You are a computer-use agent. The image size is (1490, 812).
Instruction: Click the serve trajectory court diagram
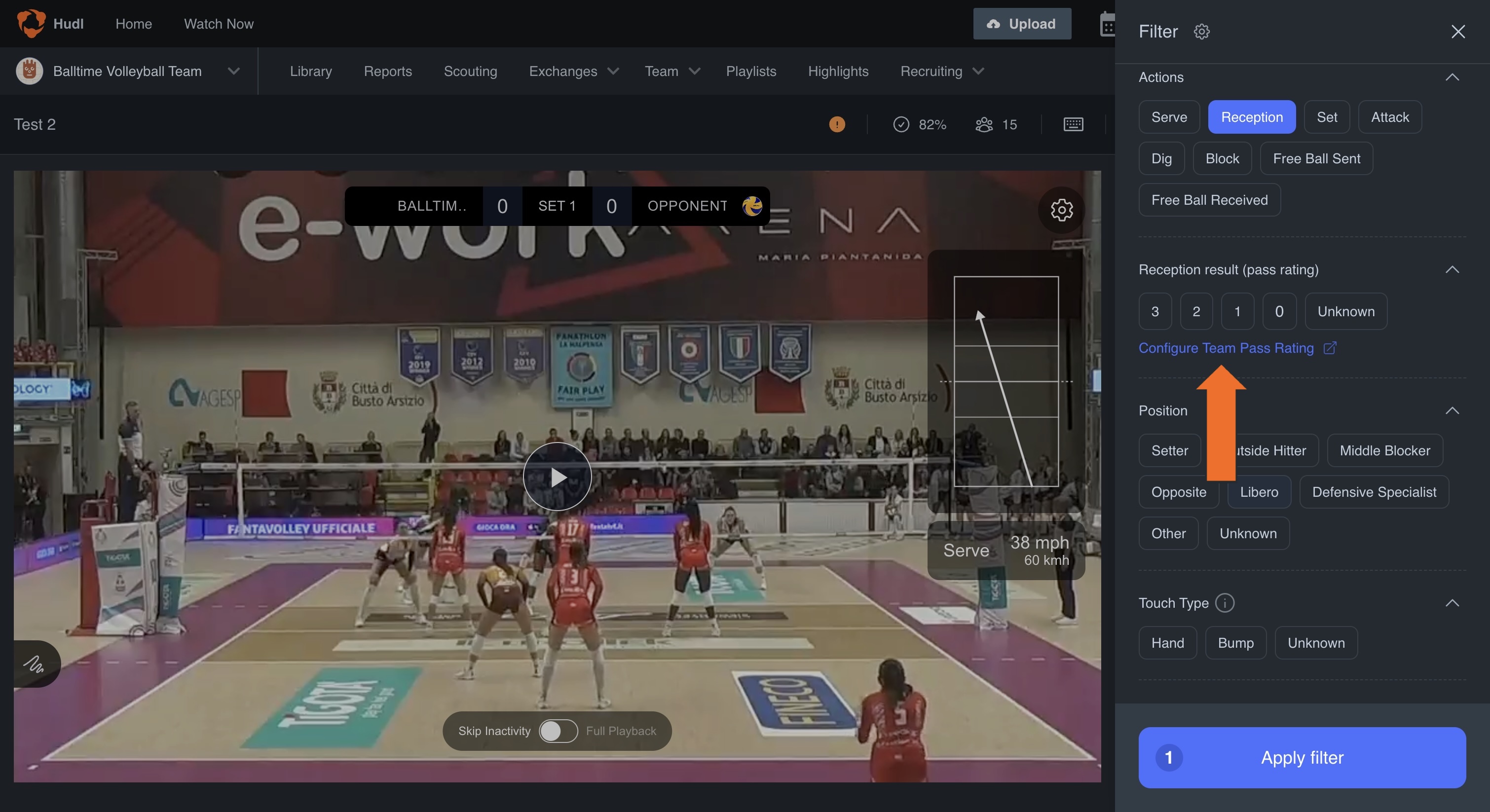1006,382
